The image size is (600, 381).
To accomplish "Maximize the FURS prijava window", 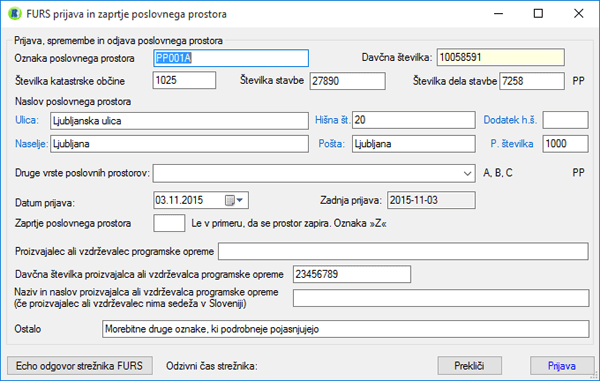I will pos(538,14).
